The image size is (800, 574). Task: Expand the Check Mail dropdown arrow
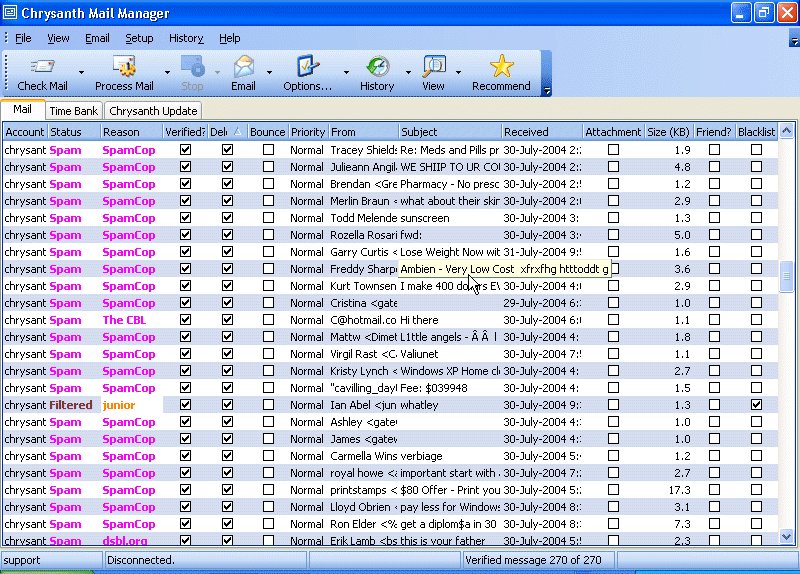pyautogui.click(x=81, y=73)
